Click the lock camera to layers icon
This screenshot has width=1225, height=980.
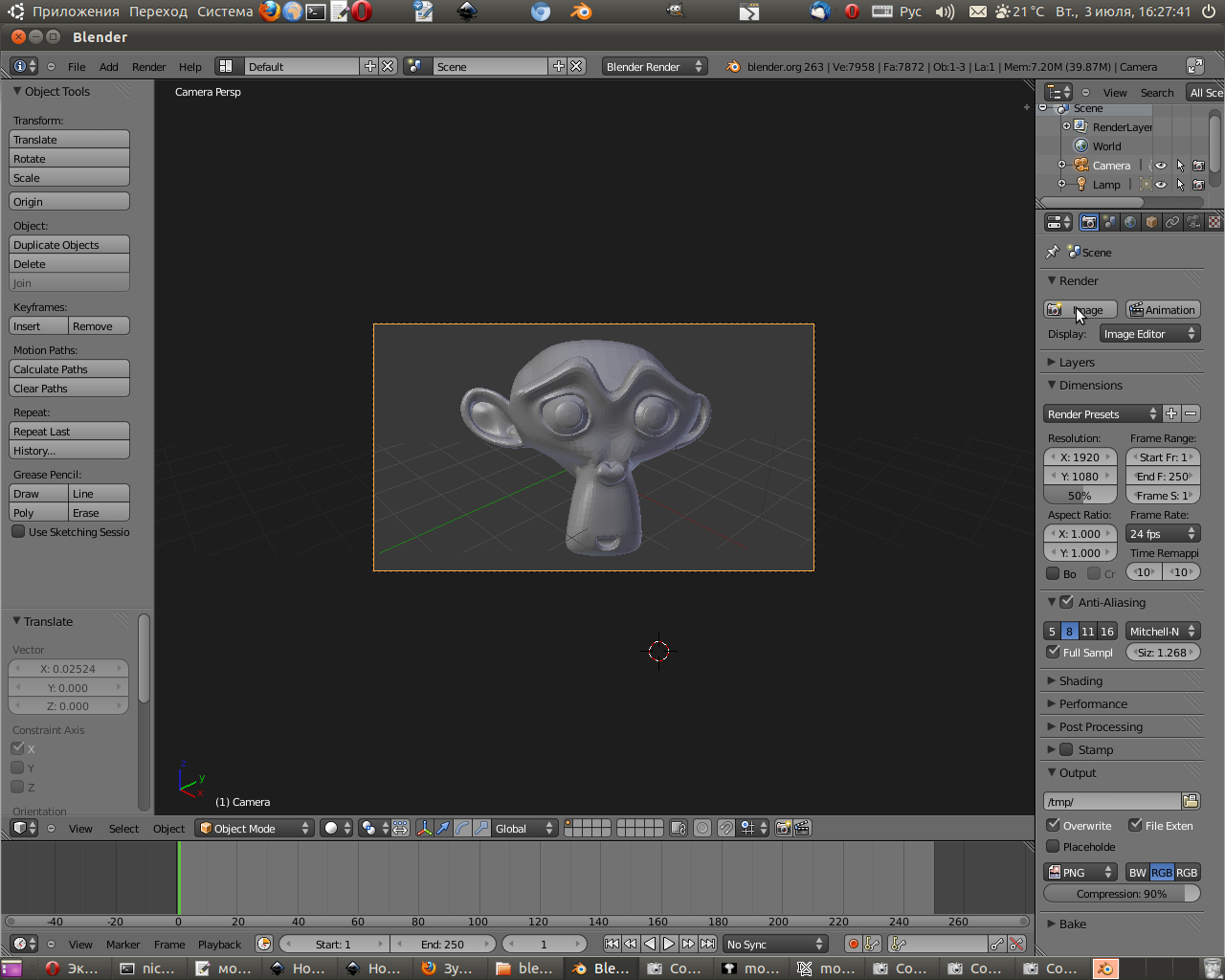679,828
